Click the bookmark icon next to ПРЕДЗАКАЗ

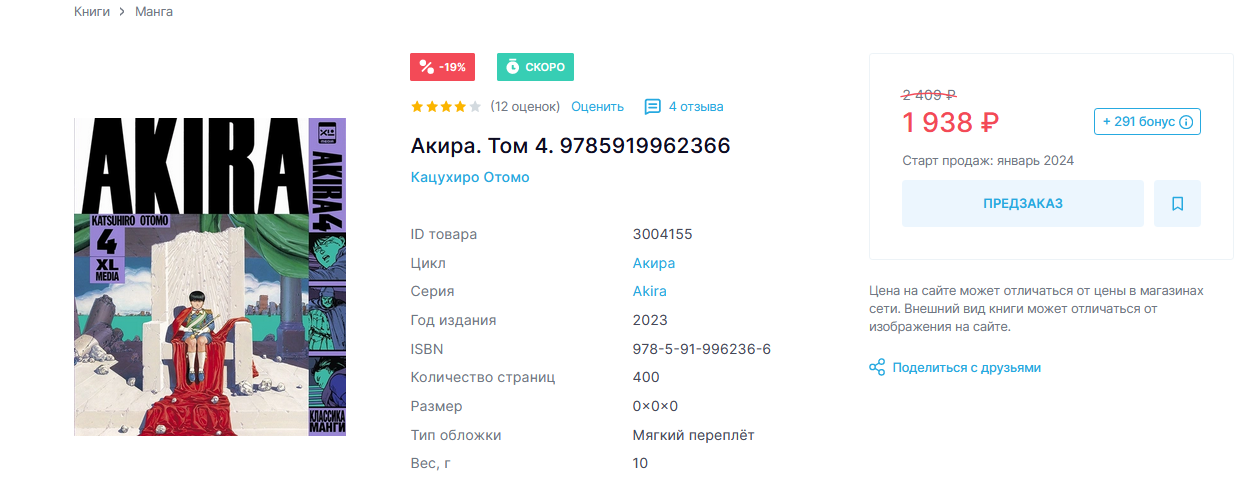[1177, 204]
